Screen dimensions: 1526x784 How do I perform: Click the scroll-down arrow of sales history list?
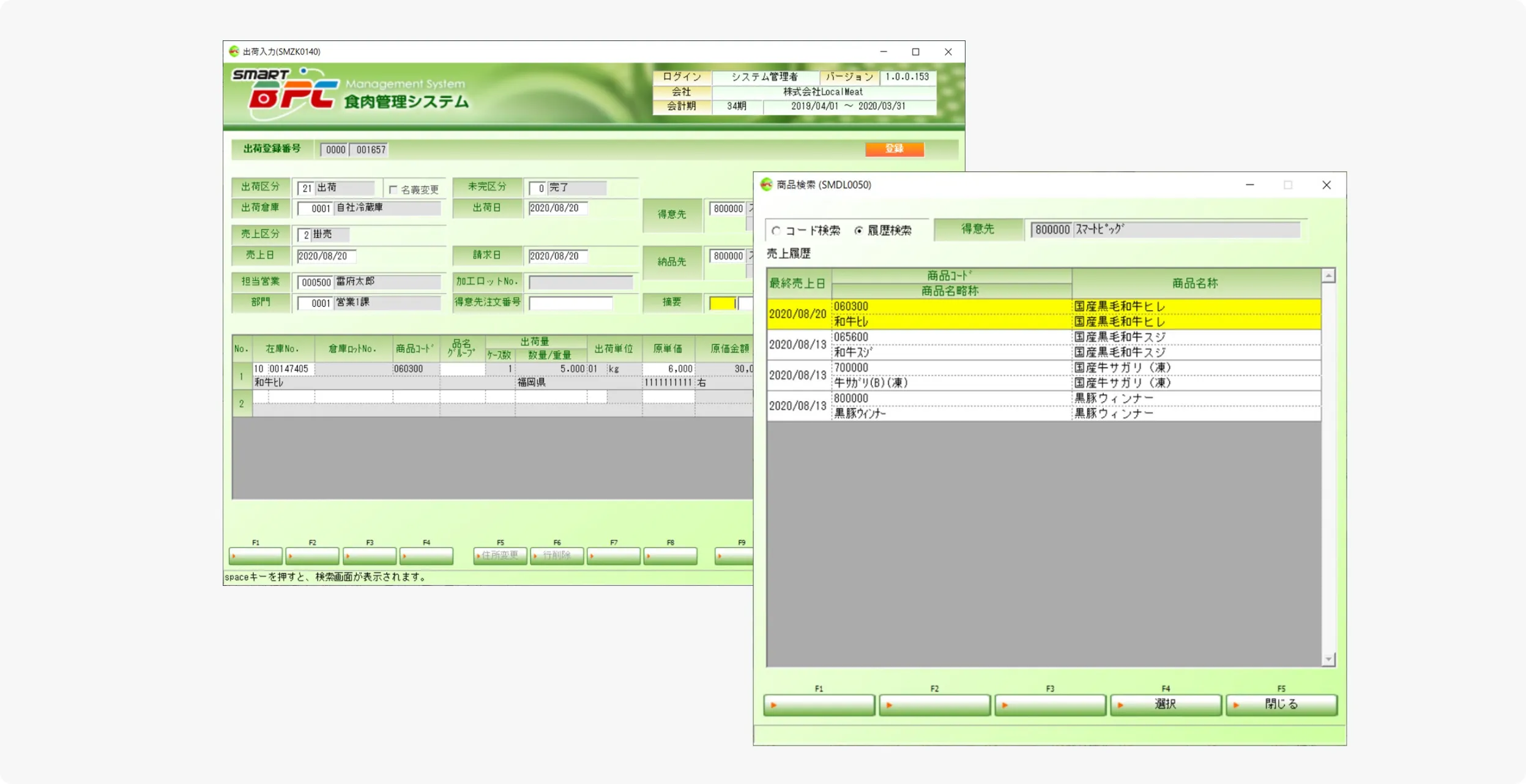(x=1328, y=659)
